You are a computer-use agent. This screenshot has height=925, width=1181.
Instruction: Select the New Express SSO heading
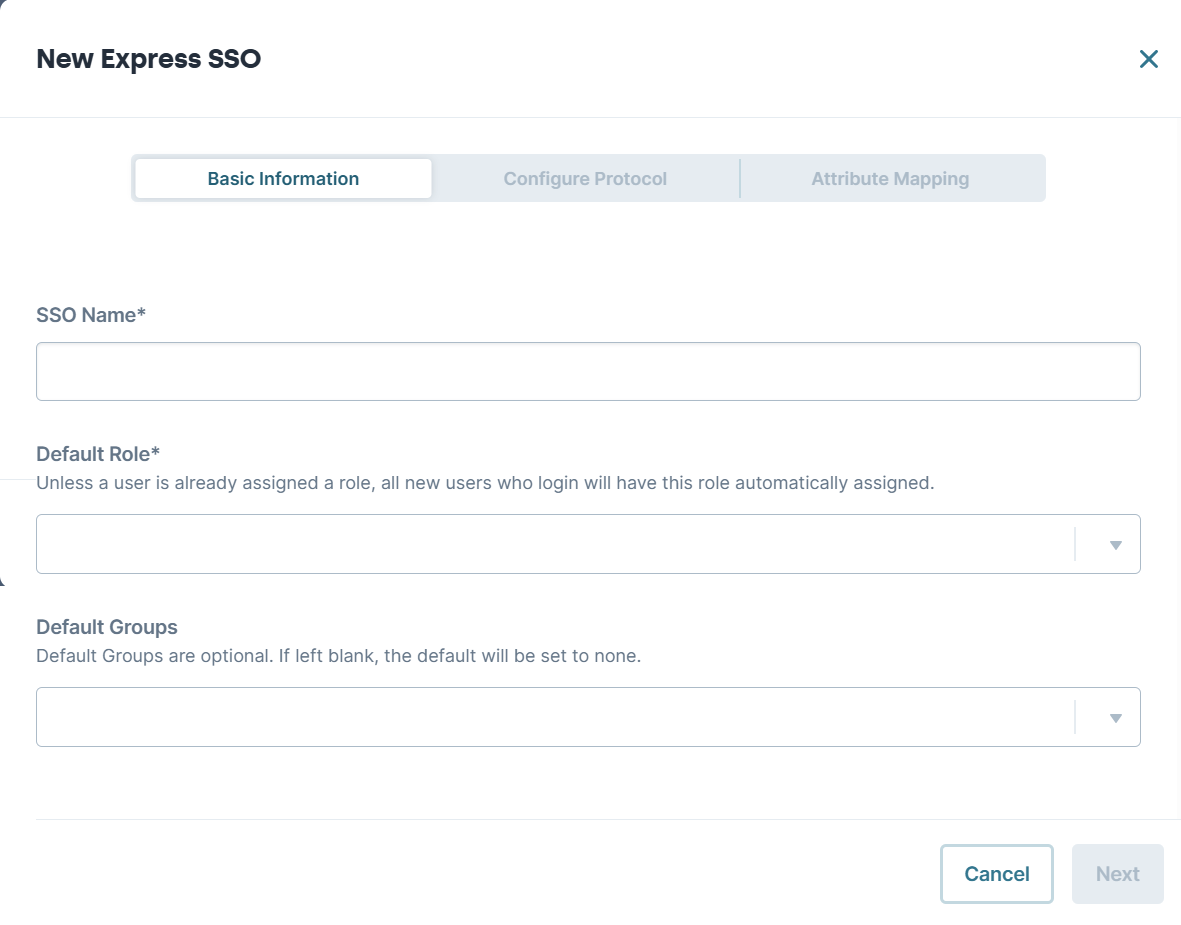click(148, 59)
